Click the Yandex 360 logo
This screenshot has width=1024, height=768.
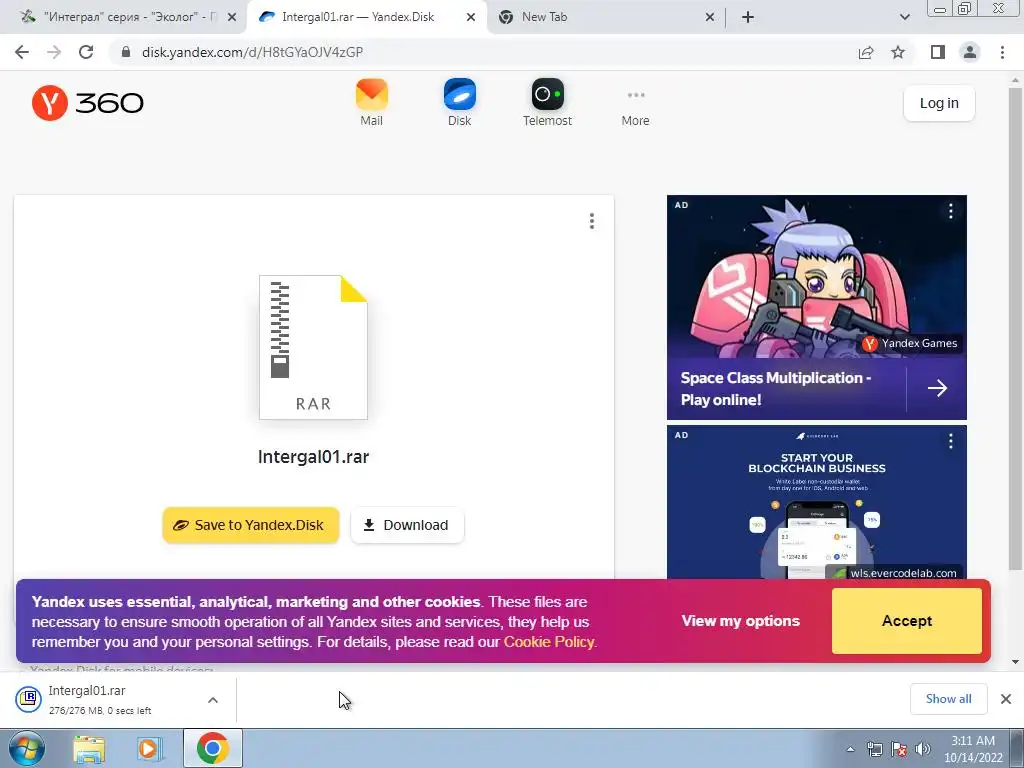point(88,103)
